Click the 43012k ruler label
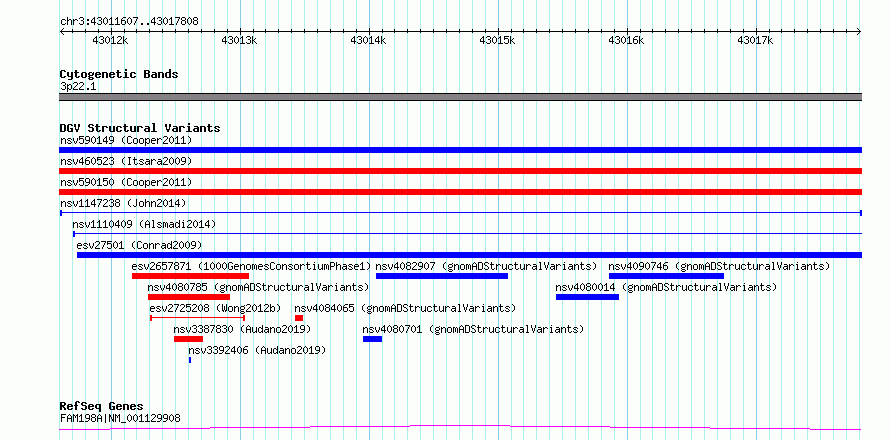890x440 pixels. coord(110,41)
